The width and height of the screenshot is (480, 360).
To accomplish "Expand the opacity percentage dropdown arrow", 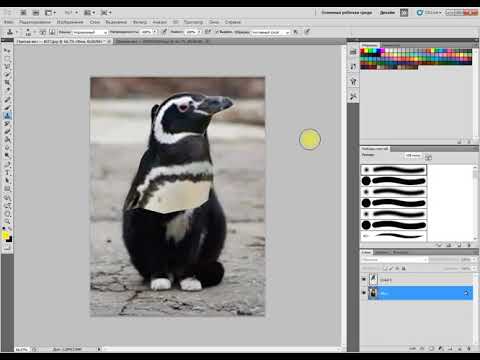I will (155, 32).
